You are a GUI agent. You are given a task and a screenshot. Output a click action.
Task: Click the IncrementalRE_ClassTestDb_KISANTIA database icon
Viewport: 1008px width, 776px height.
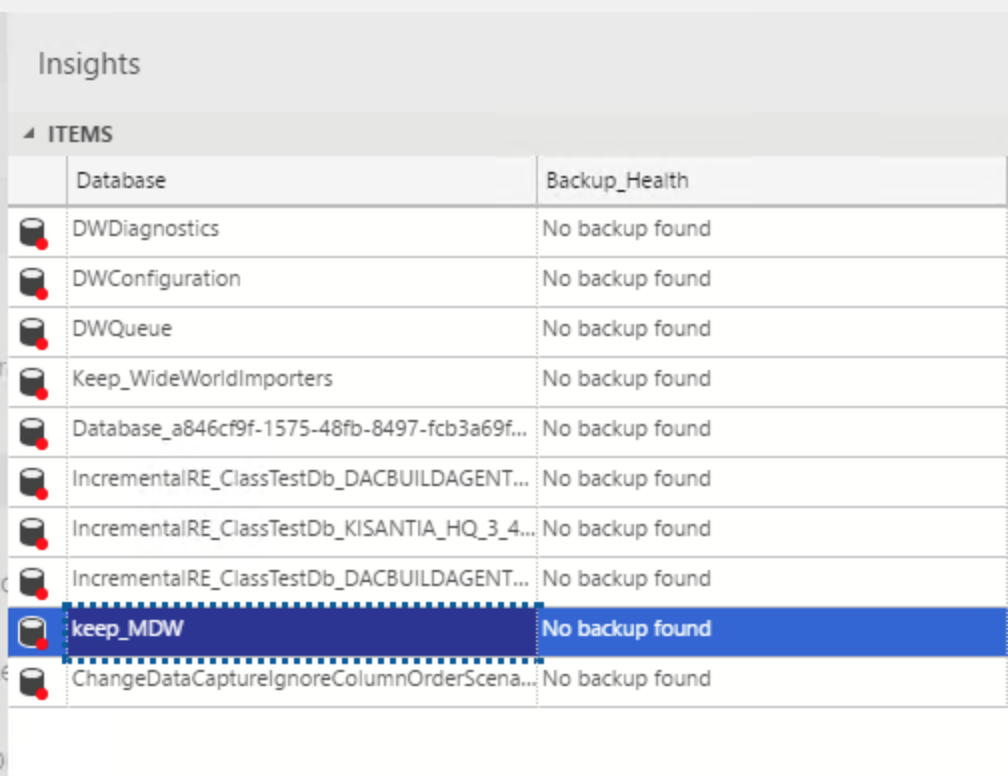pyautogui.click(x=32, y=528)
